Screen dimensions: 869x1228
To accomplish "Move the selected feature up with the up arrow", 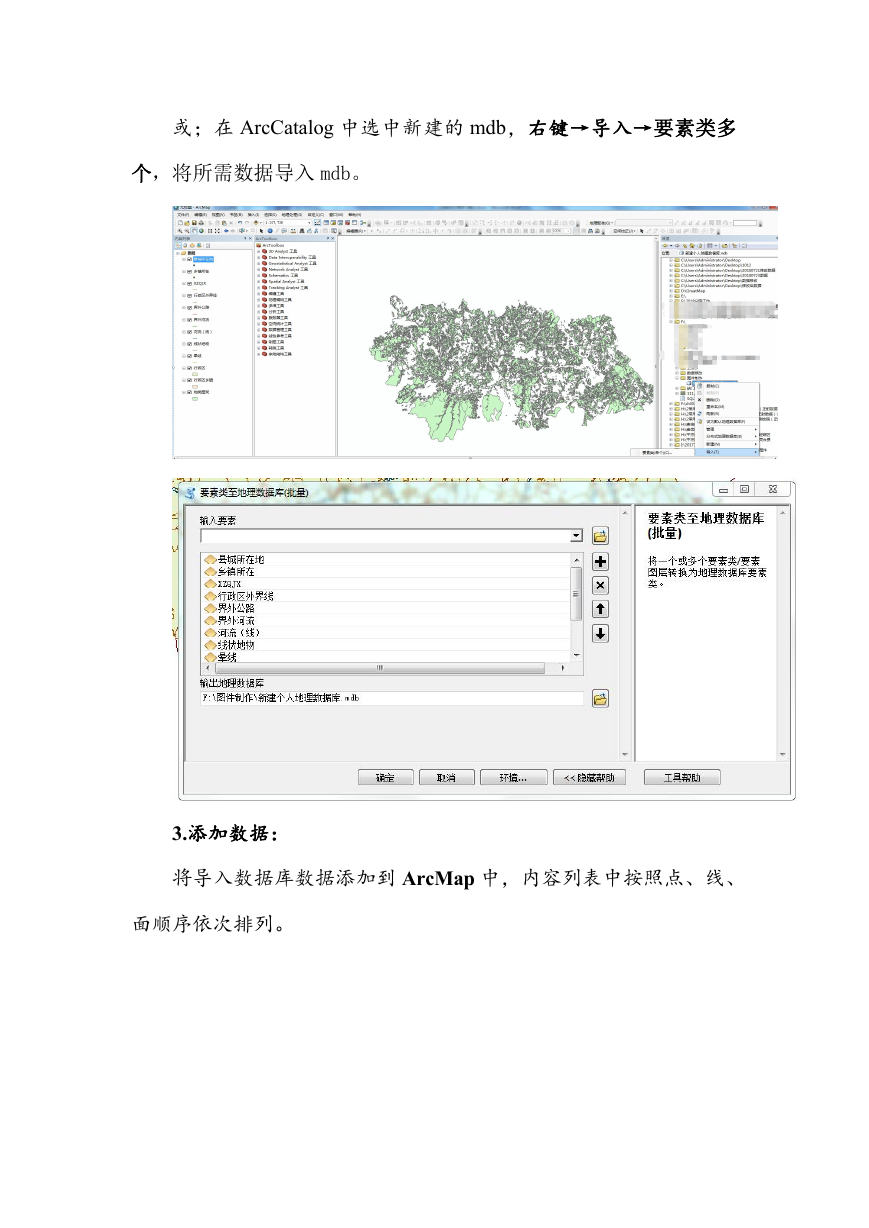I will 600,609.
